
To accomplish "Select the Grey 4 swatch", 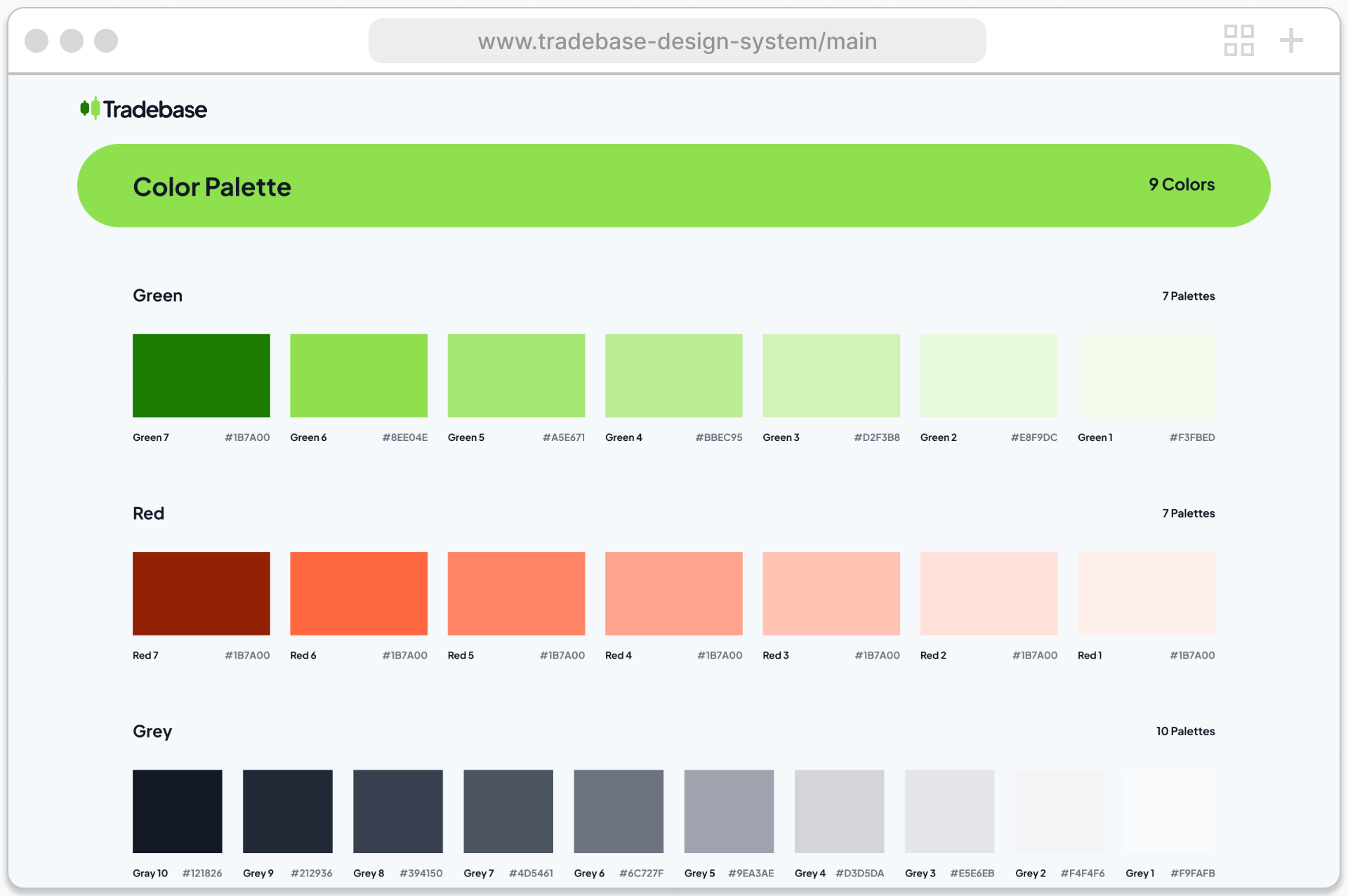I will [x=840, y=812].
